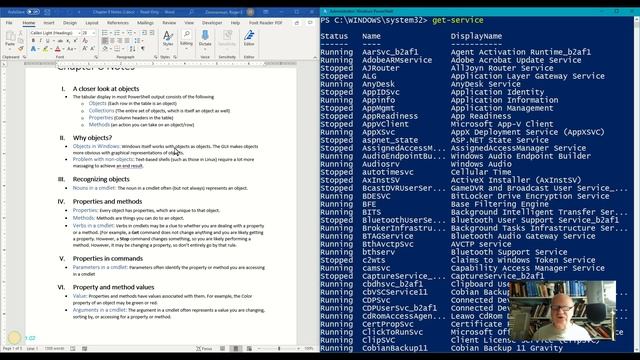Click the Multilevel List icon
640x360 pixels.
(129, 33)
